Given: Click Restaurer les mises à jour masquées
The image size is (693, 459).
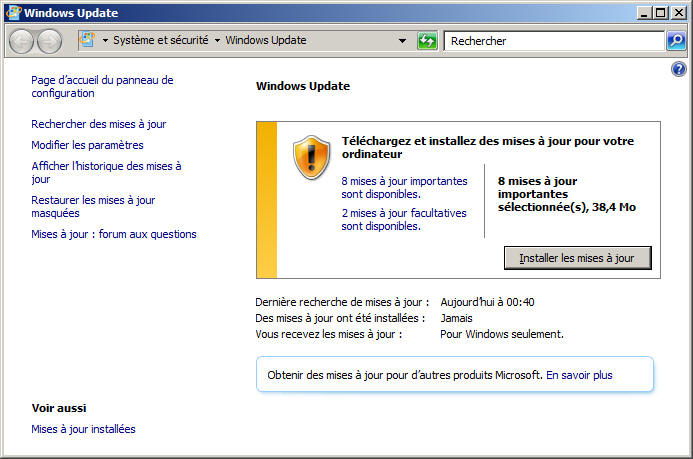Looking at the screenshot, I should click(93, 206).
